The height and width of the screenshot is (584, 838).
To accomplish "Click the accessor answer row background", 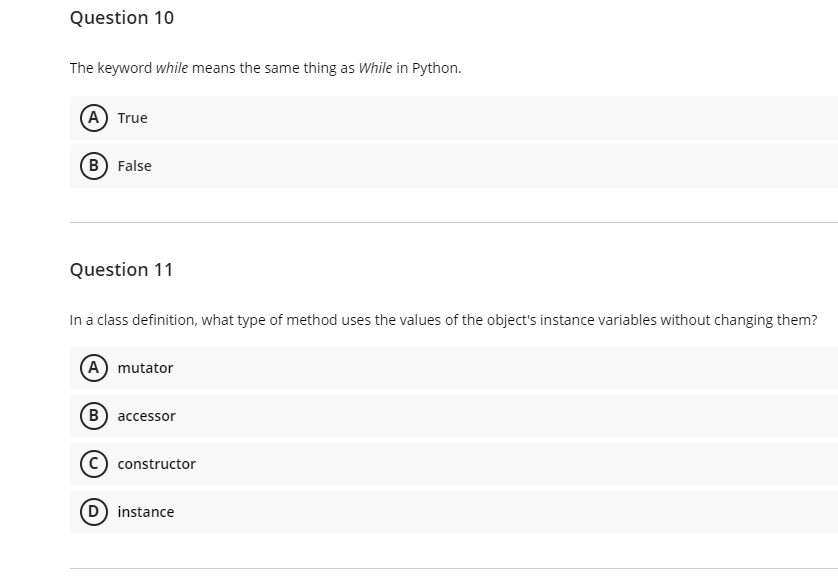I will pos(450,416).
